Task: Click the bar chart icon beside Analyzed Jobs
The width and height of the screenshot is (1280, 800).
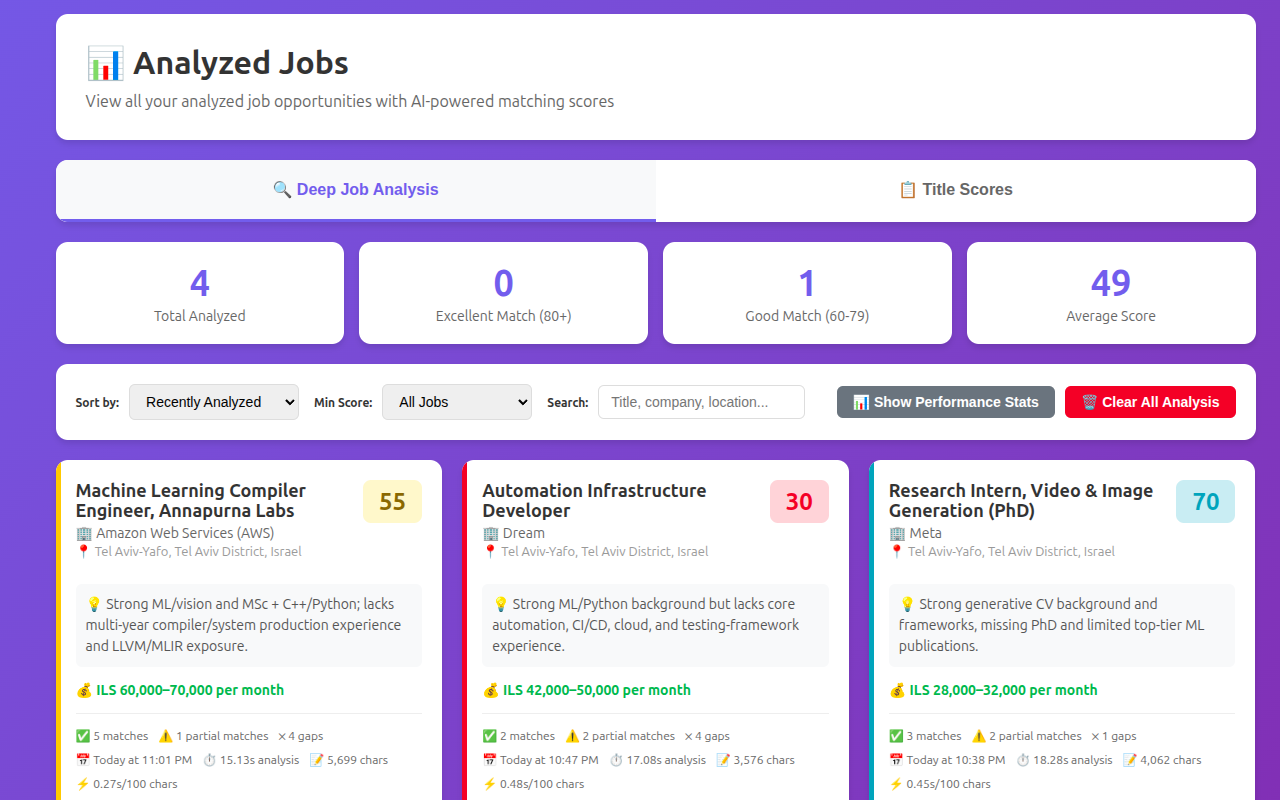Action: tap(105, 63)
